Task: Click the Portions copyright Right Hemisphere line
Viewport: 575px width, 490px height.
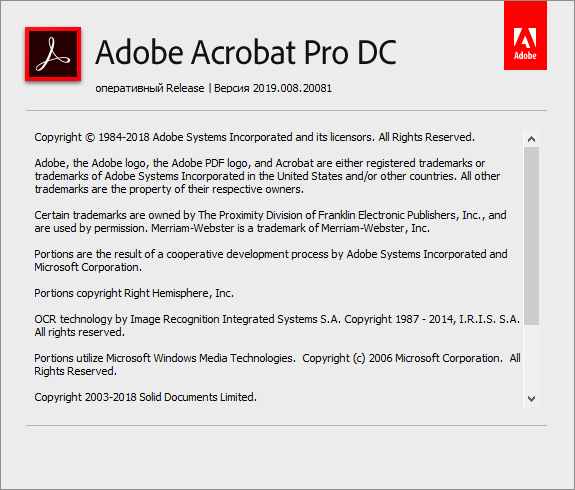Action: 134,293
